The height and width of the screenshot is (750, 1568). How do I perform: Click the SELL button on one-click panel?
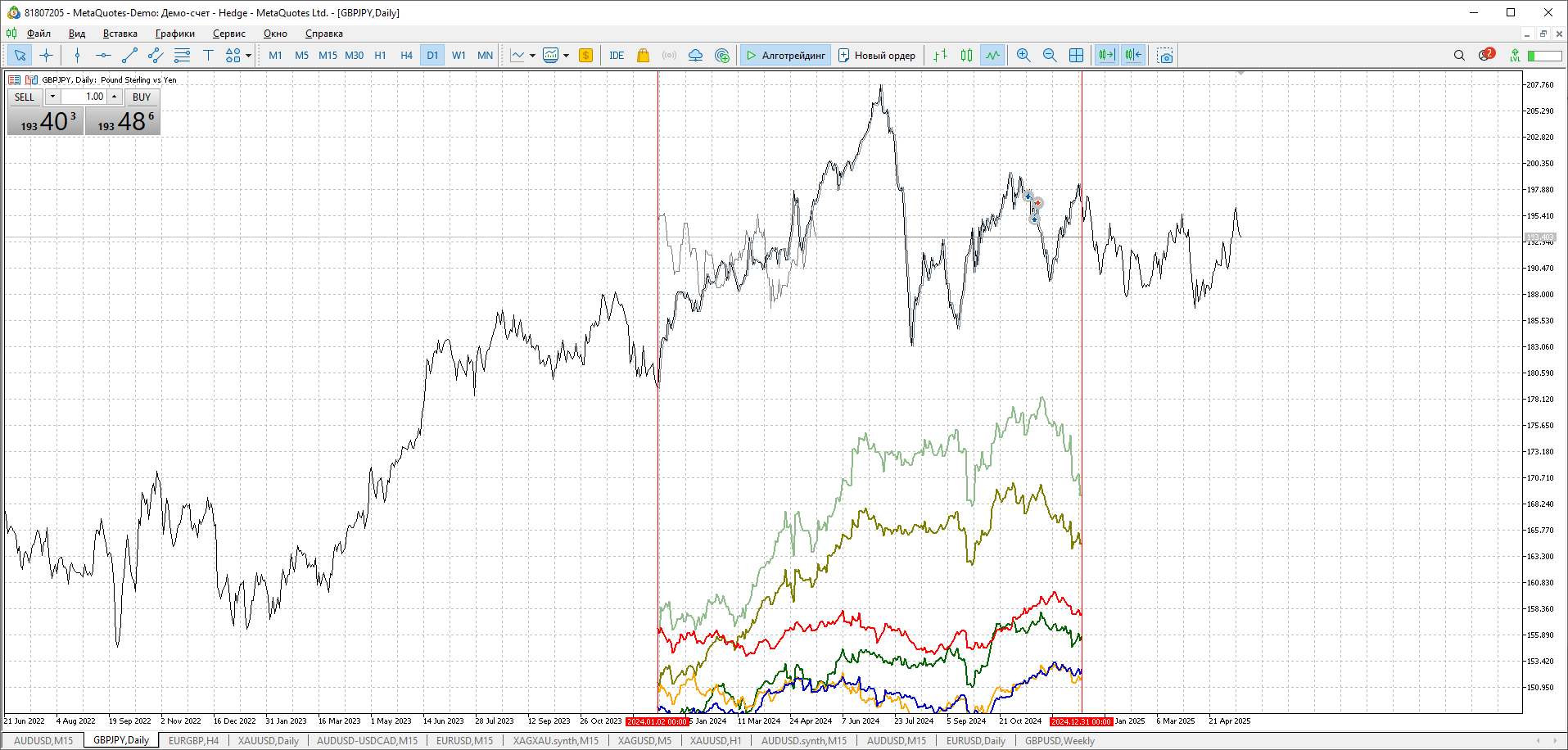tap(25, 97)
